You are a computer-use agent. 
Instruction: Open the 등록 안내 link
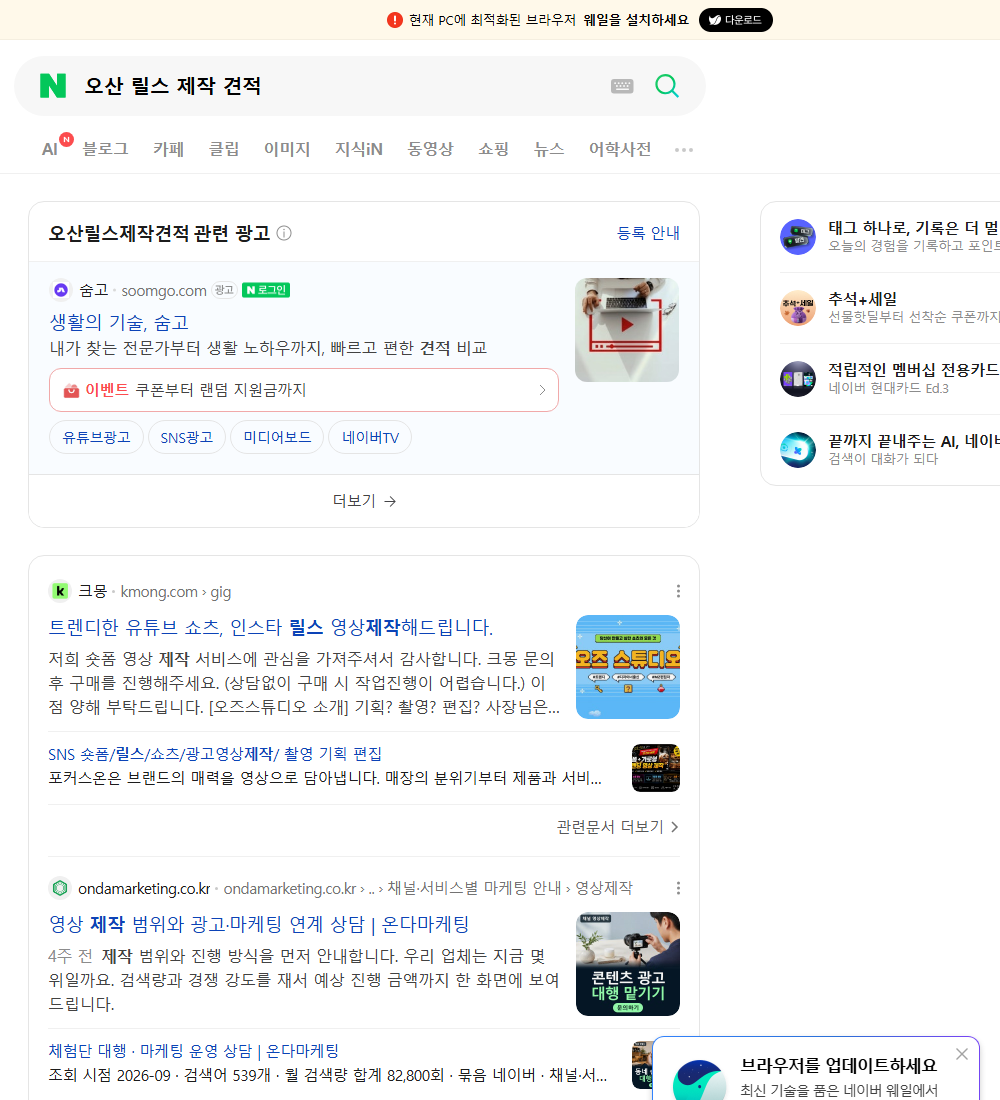648,233
